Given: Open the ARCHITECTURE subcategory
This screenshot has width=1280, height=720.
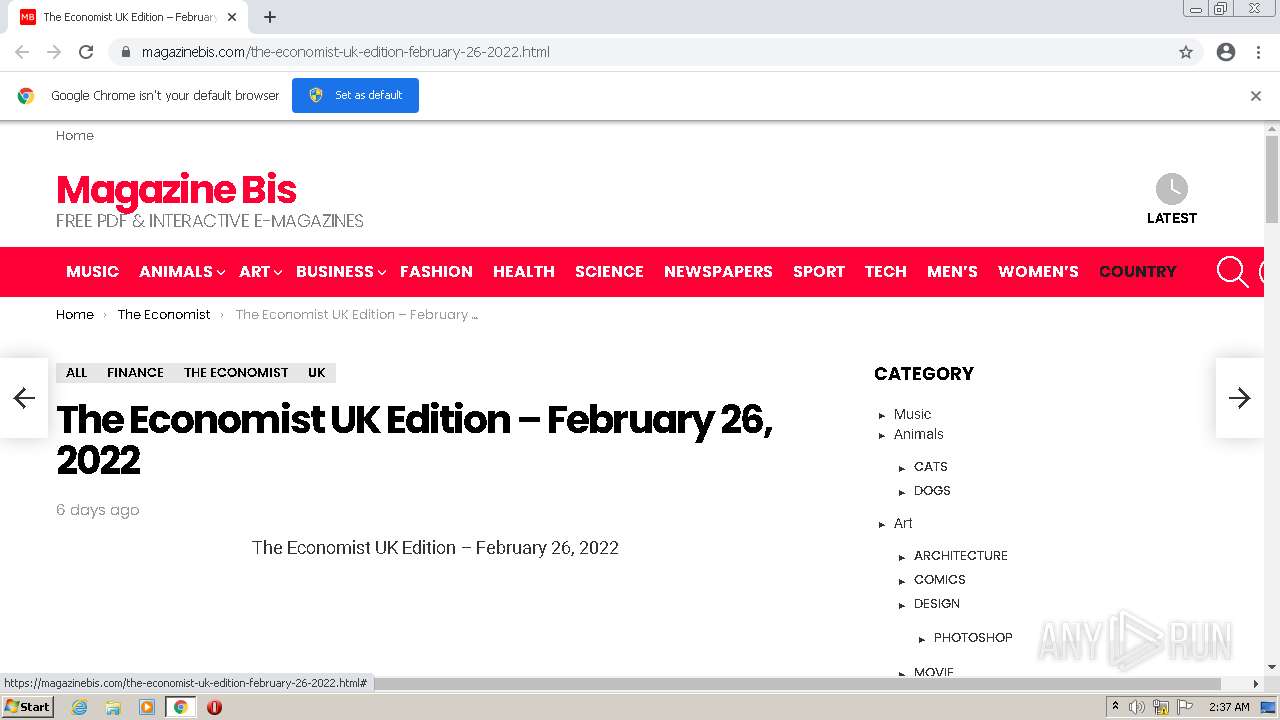Looking at the screenshot, I should [961, 556].
